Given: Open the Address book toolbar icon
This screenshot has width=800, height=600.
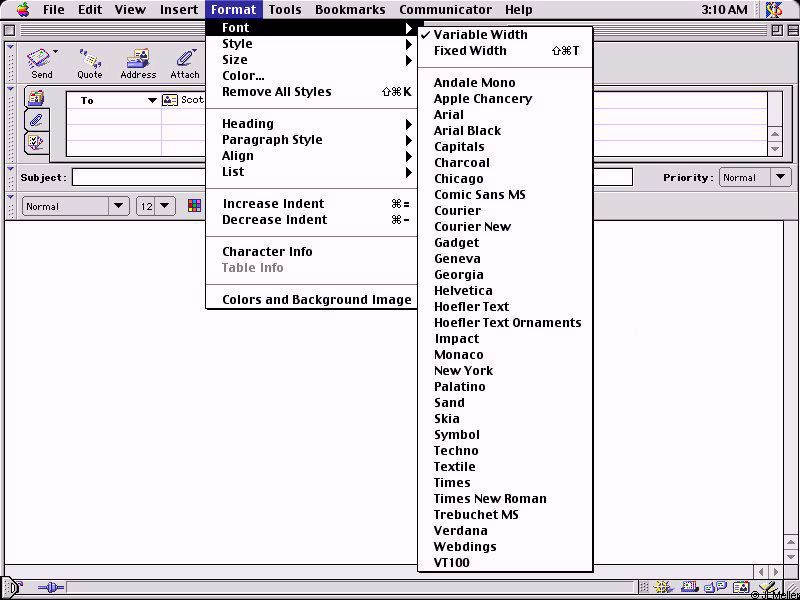Looking at the screenshot, I should pos(138,59).
